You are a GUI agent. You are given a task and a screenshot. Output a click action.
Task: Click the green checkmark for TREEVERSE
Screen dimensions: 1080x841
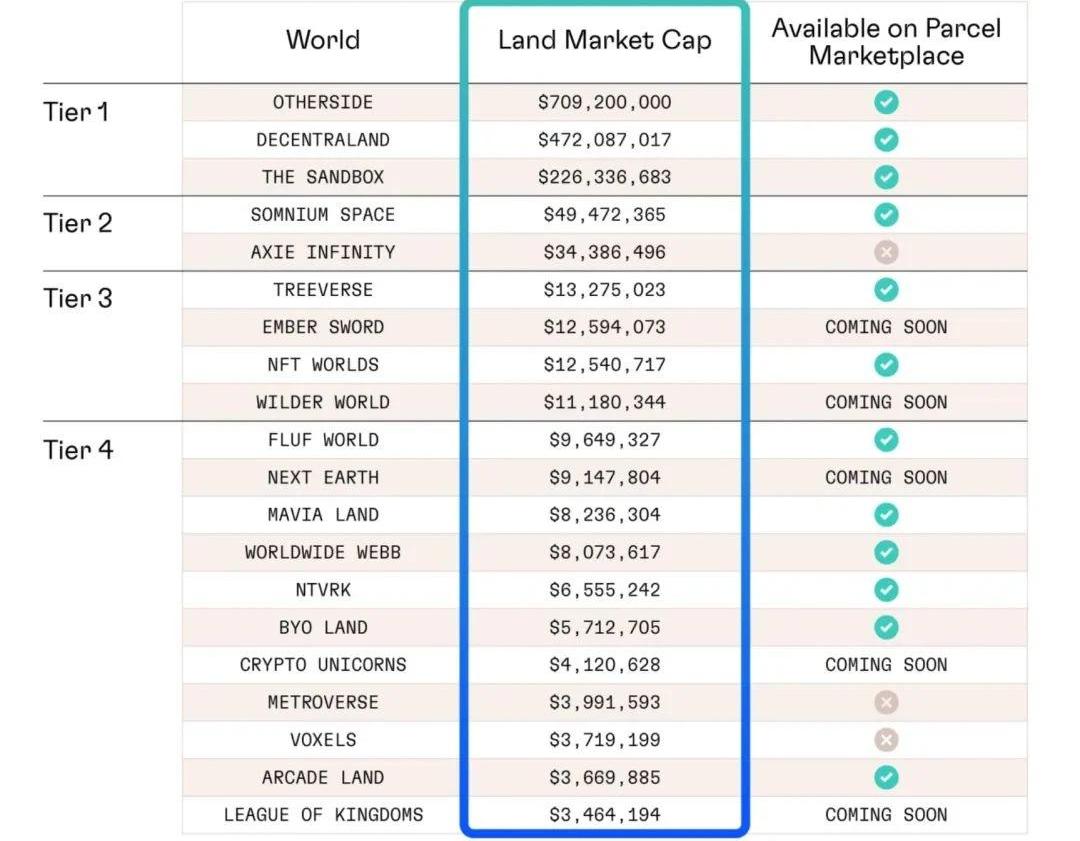tap(885, 290)
